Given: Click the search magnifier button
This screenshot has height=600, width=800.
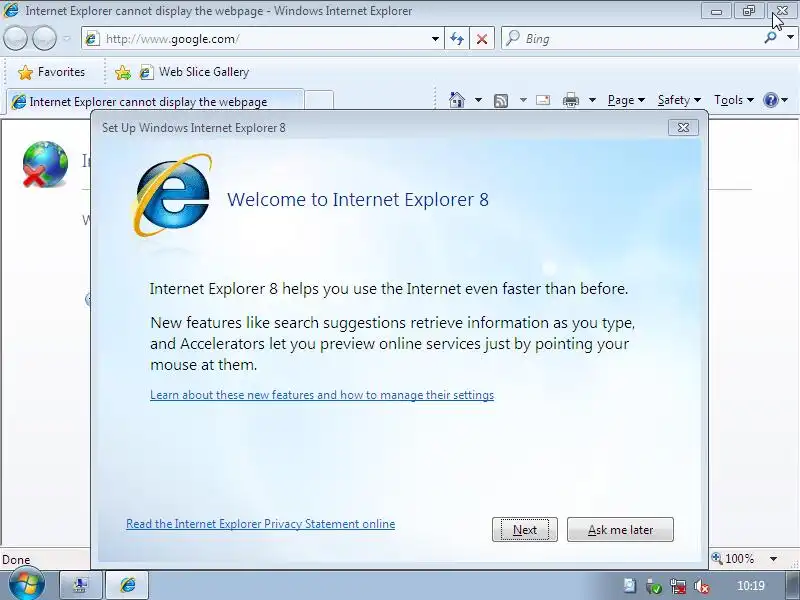Looking at the screenshot, I should (x=770, y=38).
